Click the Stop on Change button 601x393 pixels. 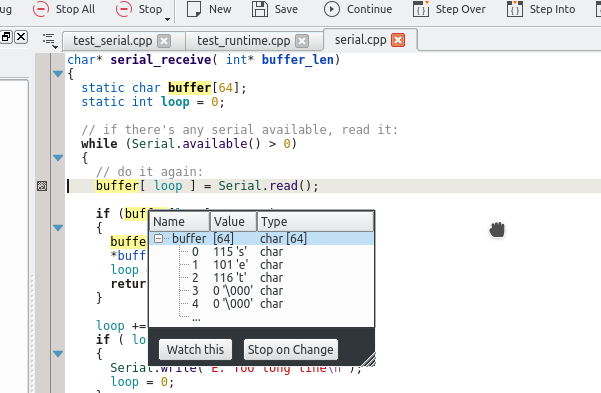coord(291,349)
